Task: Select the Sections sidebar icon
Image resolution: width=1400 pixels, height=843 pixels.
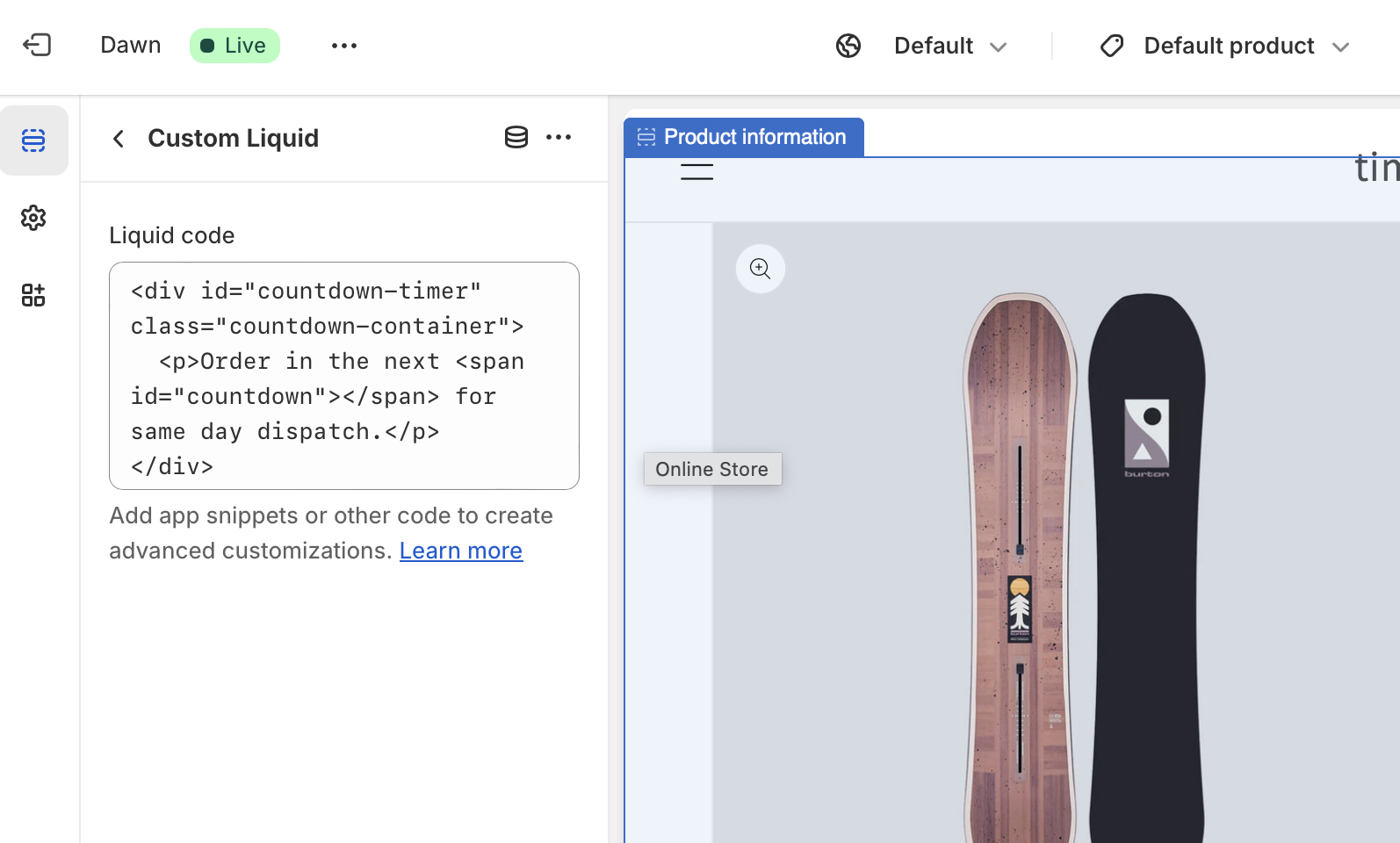Action: (33, 140)
